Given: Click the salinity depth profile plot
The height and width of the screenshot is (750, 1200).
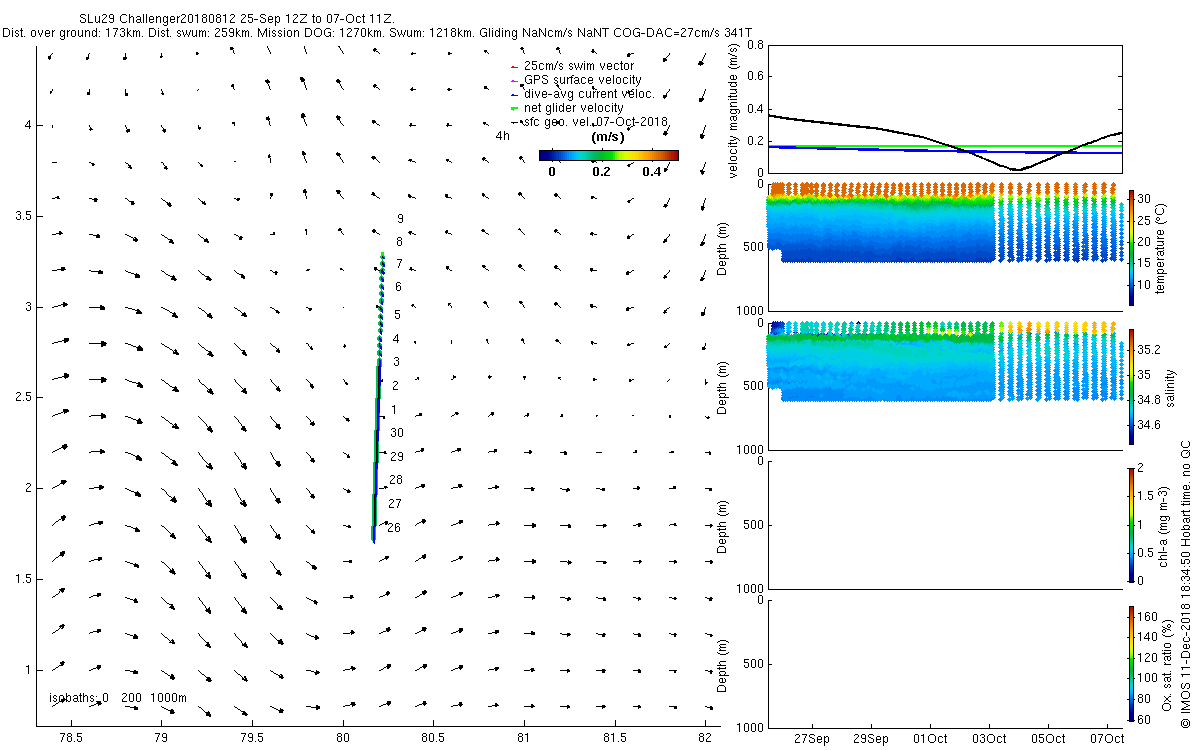Looking at the screenshot, I should 944,386.
